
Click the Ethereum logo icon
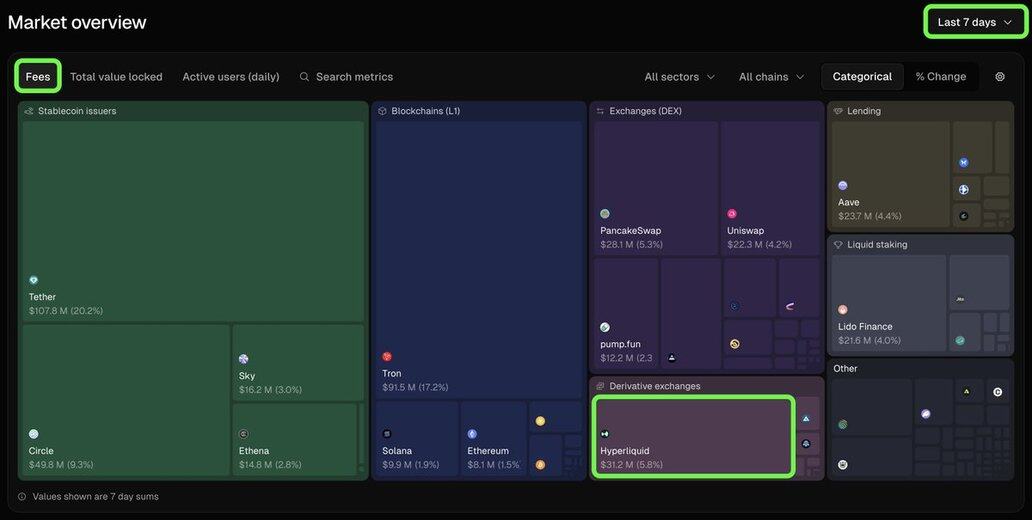click(472, 434)
